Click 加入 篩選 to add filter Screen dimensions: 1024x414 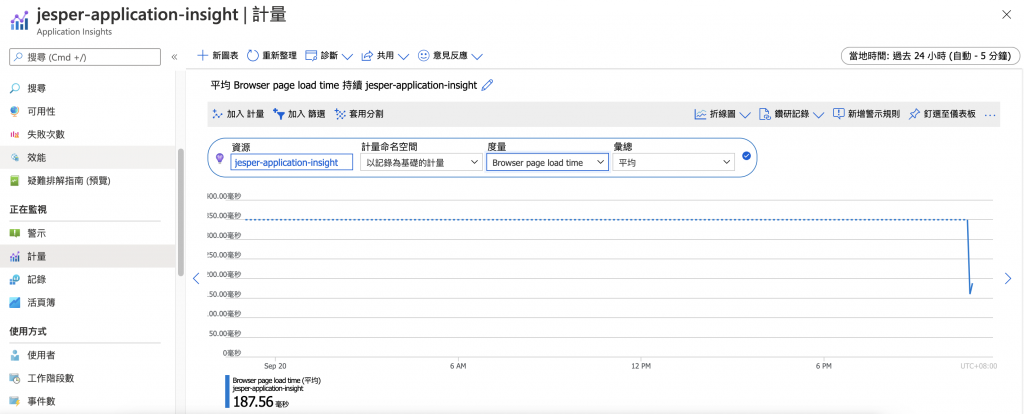[299, 114]
